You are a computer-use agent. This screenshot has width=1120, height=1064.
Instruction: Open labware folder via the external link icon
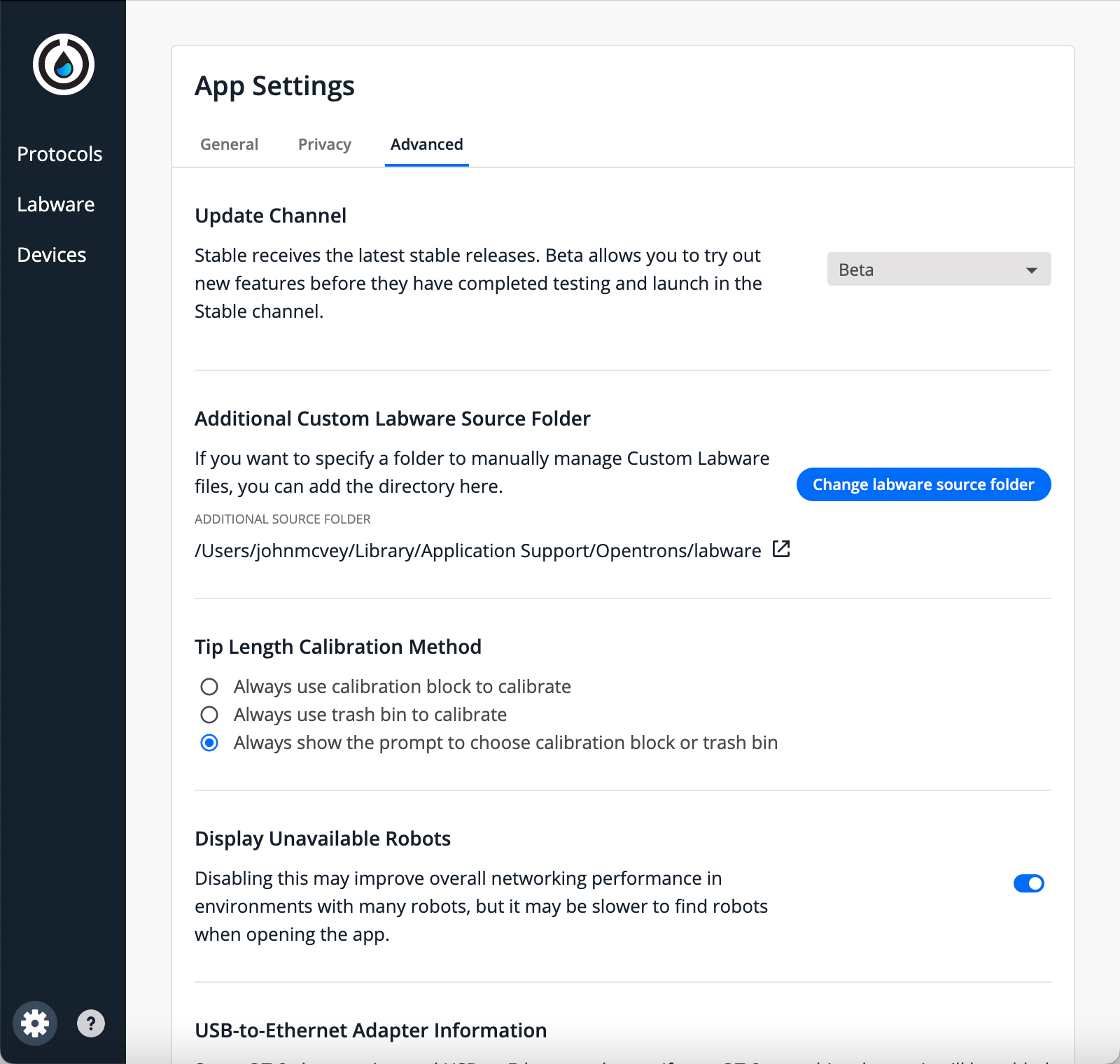(x=782, y=549)
